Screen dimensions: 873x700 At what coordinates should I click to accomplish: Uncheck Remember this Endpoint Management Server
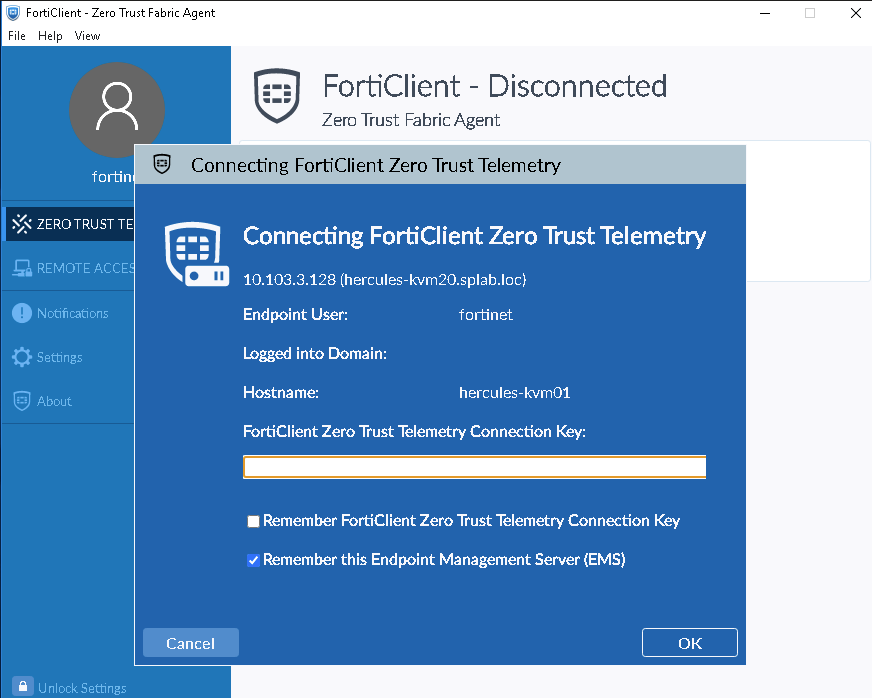[x=254, y=560]
